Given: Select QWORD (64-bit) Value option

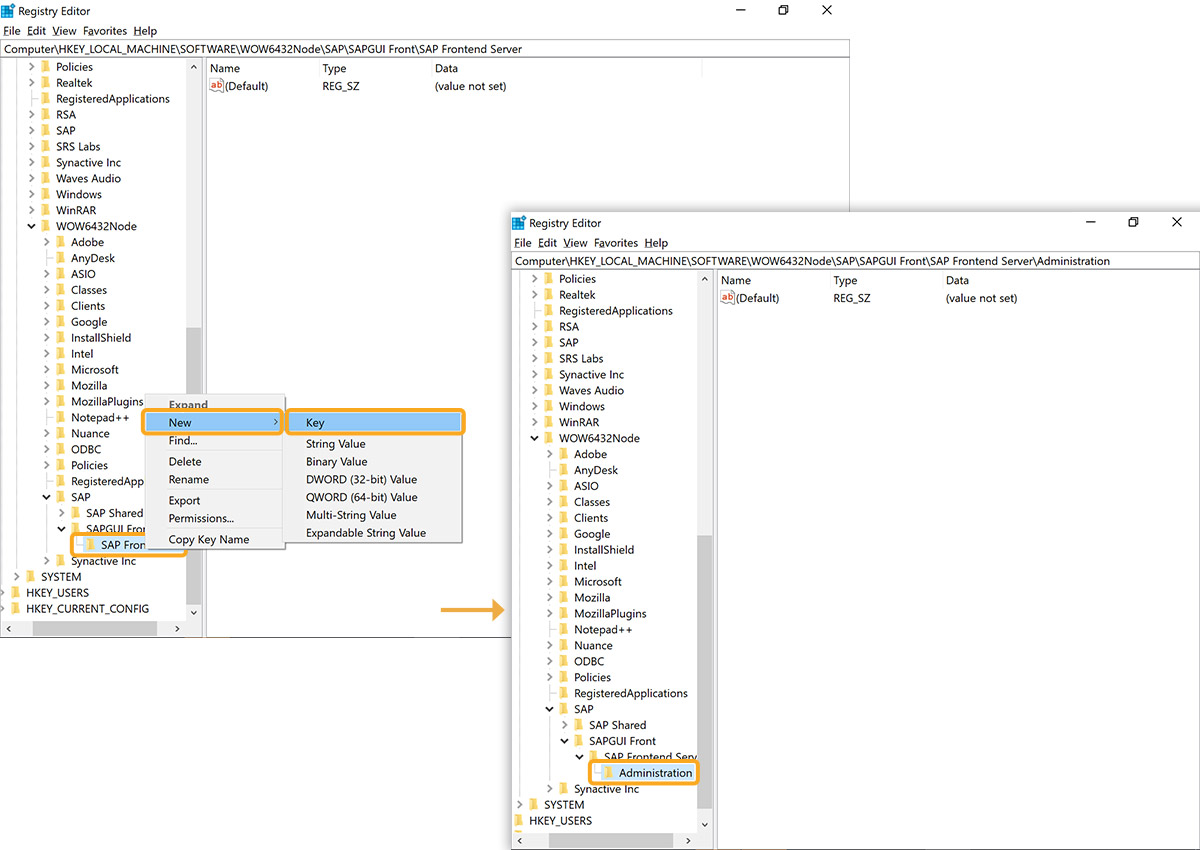Looking at the screenshot, I should click(x=362, y=497).
